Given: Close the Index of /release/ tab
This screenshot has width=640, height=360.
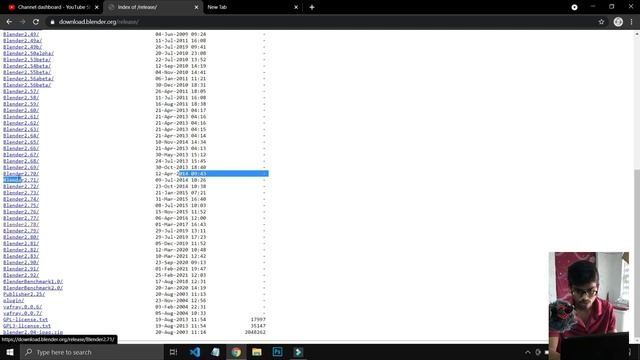Looking at the screenshot, I should 196,7.
